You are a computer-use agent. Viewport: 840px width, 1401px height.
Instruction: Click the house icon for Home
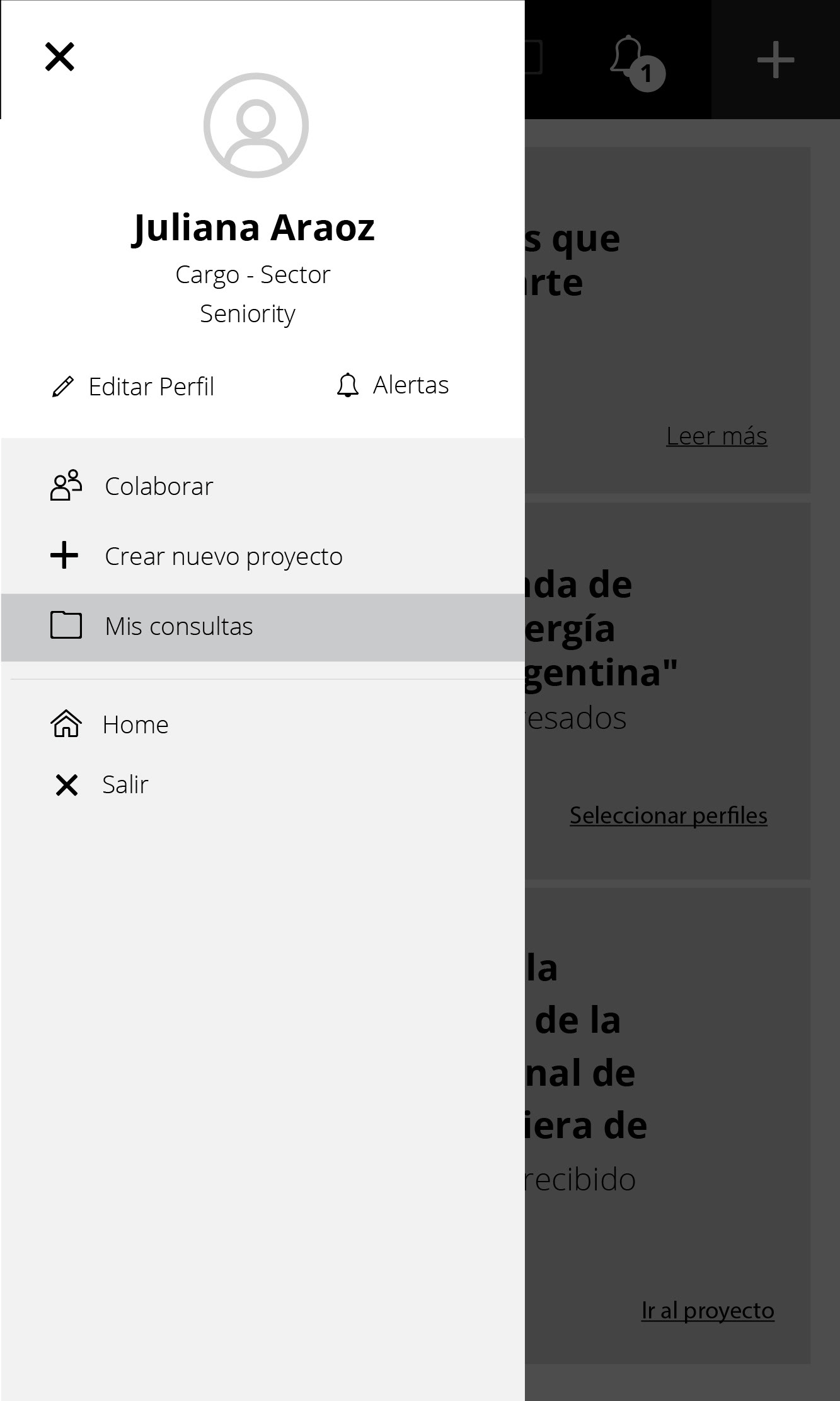(x=66, y=724)
